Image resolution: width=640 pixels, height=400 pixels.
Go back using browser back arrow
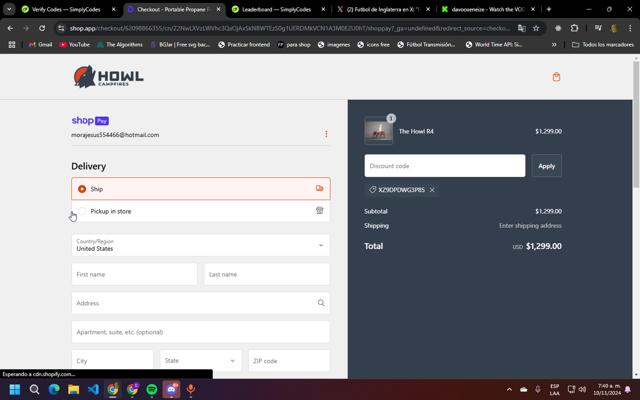pyautogui.click(x=10, y=28)
